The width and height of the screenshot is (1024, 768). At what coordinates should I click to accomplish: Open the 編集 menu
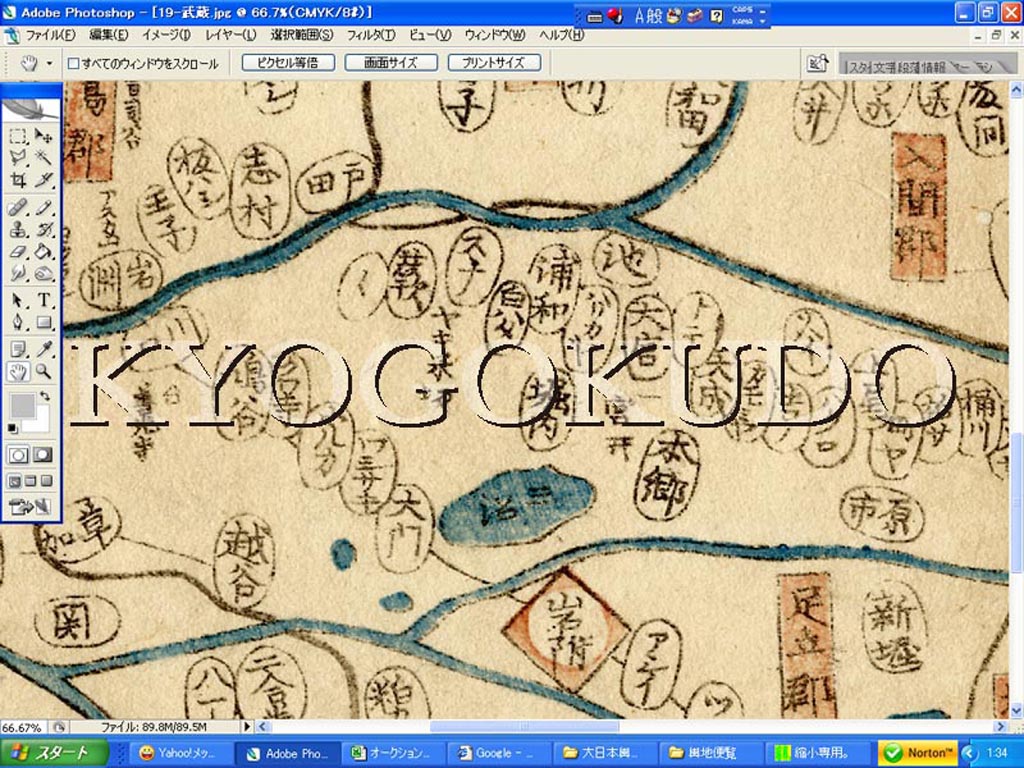[x=109, y=35]
